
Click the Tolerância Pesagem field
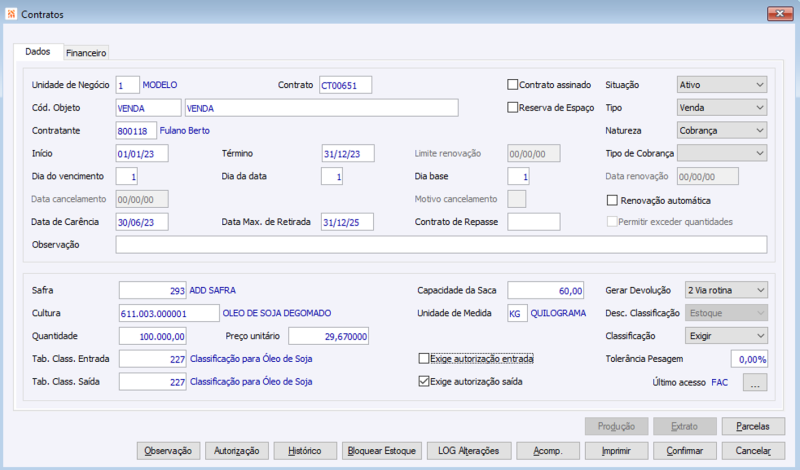pyautogui.click(x=749, y=359)
